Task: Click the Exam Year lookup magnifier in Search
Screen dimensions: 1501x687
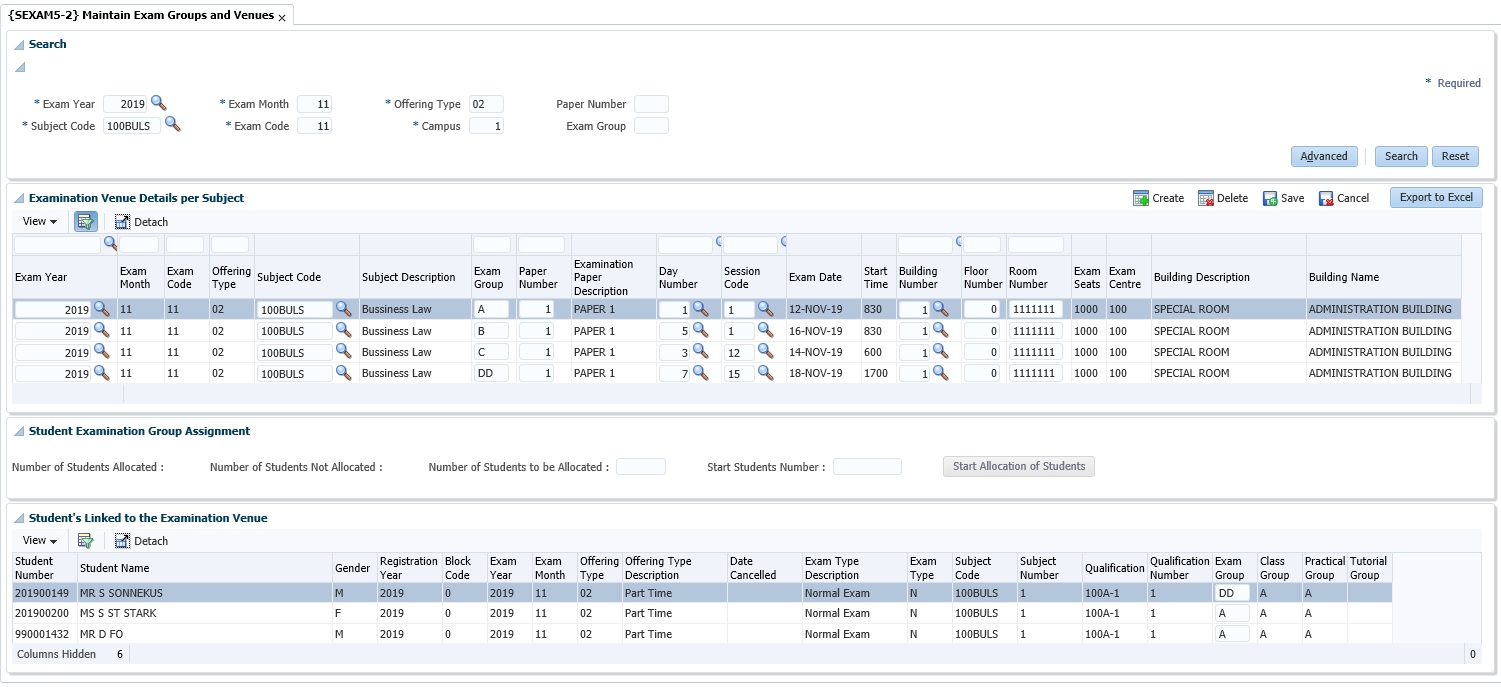Action: (x=158, y=103)
